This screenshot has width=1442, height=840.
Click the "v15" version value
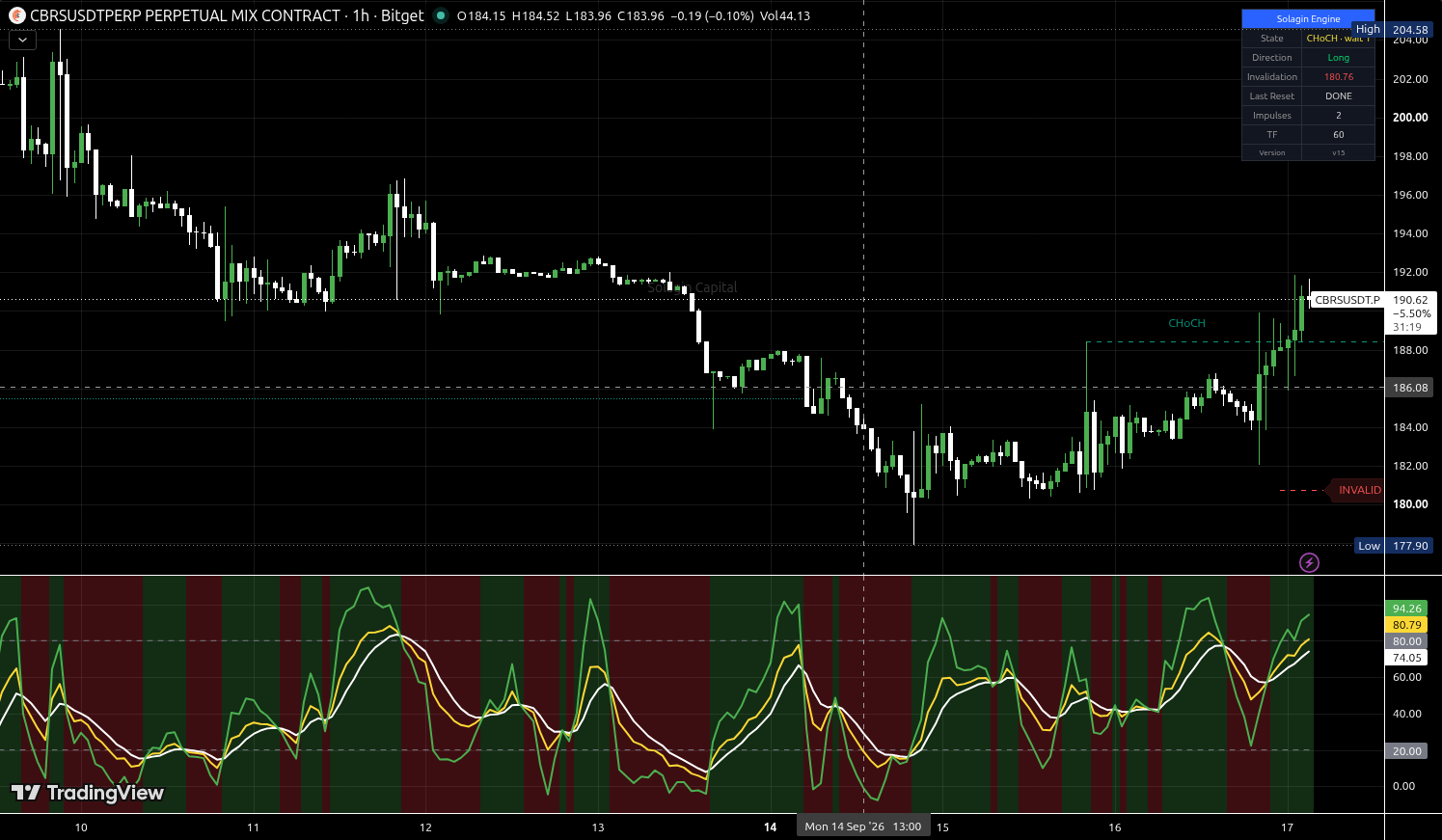[x=1338, y=153]
